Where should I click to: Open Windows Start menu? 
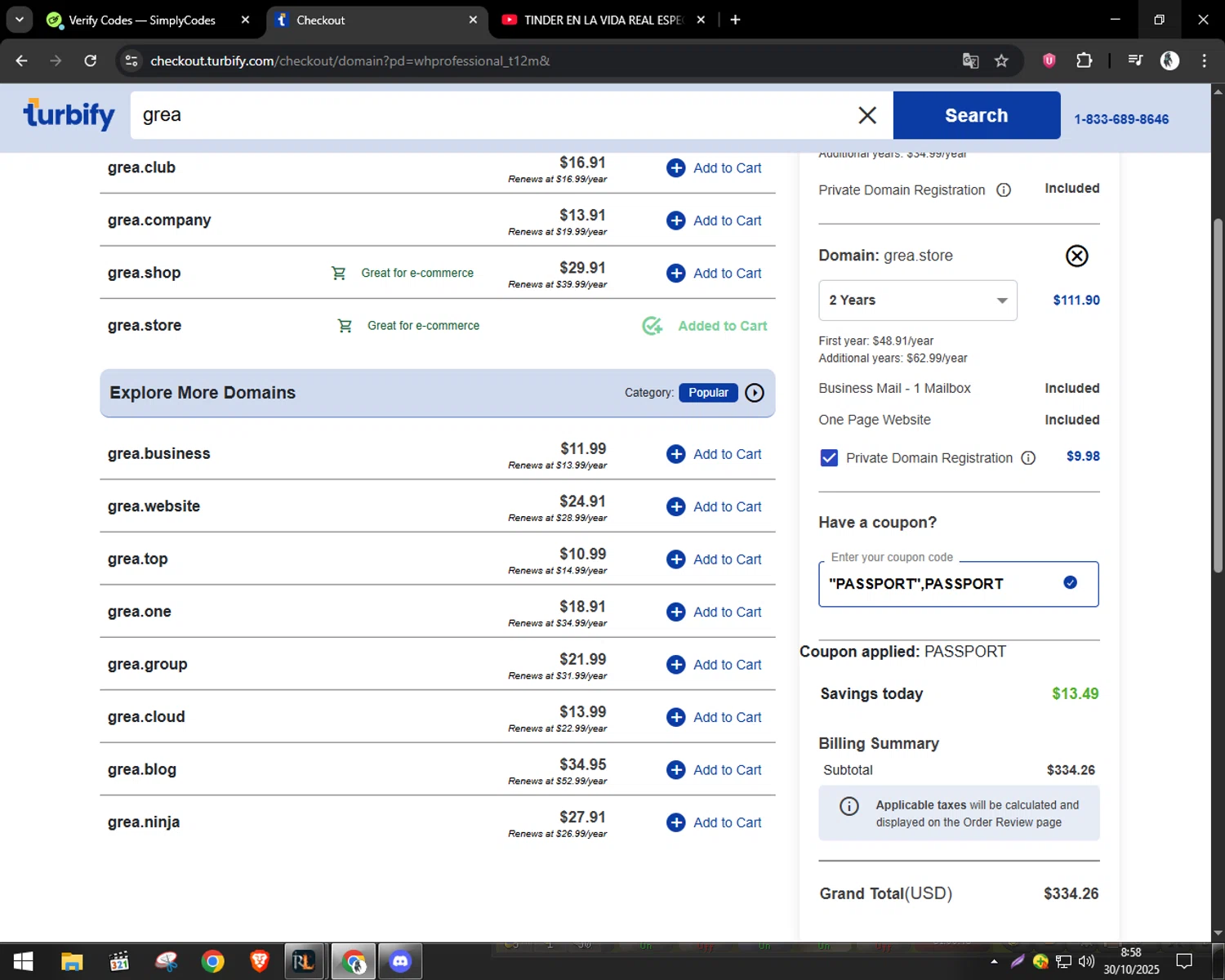click(x=23, y=961)
